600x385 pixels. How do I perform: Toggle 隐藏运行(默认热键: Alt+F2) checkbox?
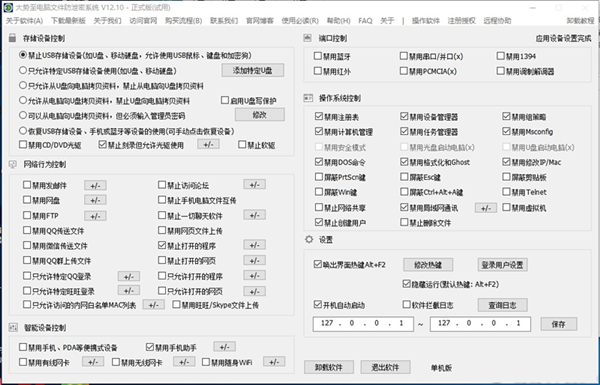click(406, 284)
